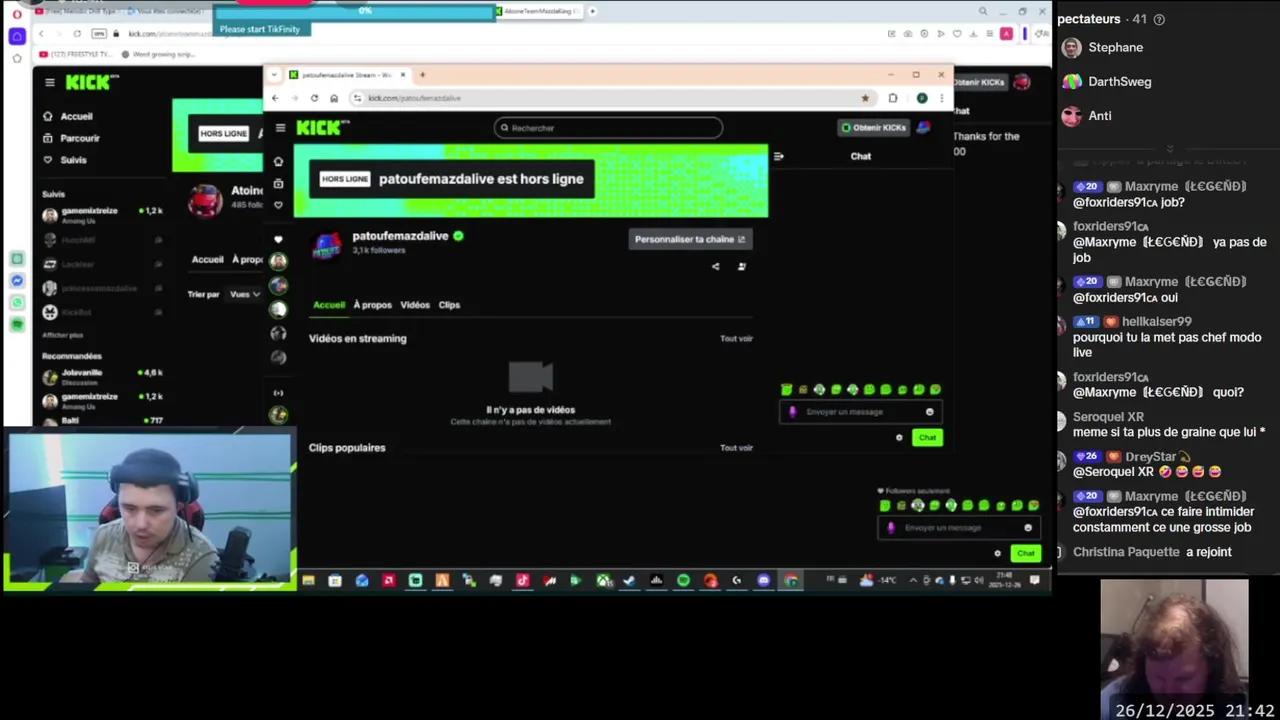Expand the recommended channels sidebar arrows icon
Viewport: 1280px width, 720px height.
click(278, 393)
